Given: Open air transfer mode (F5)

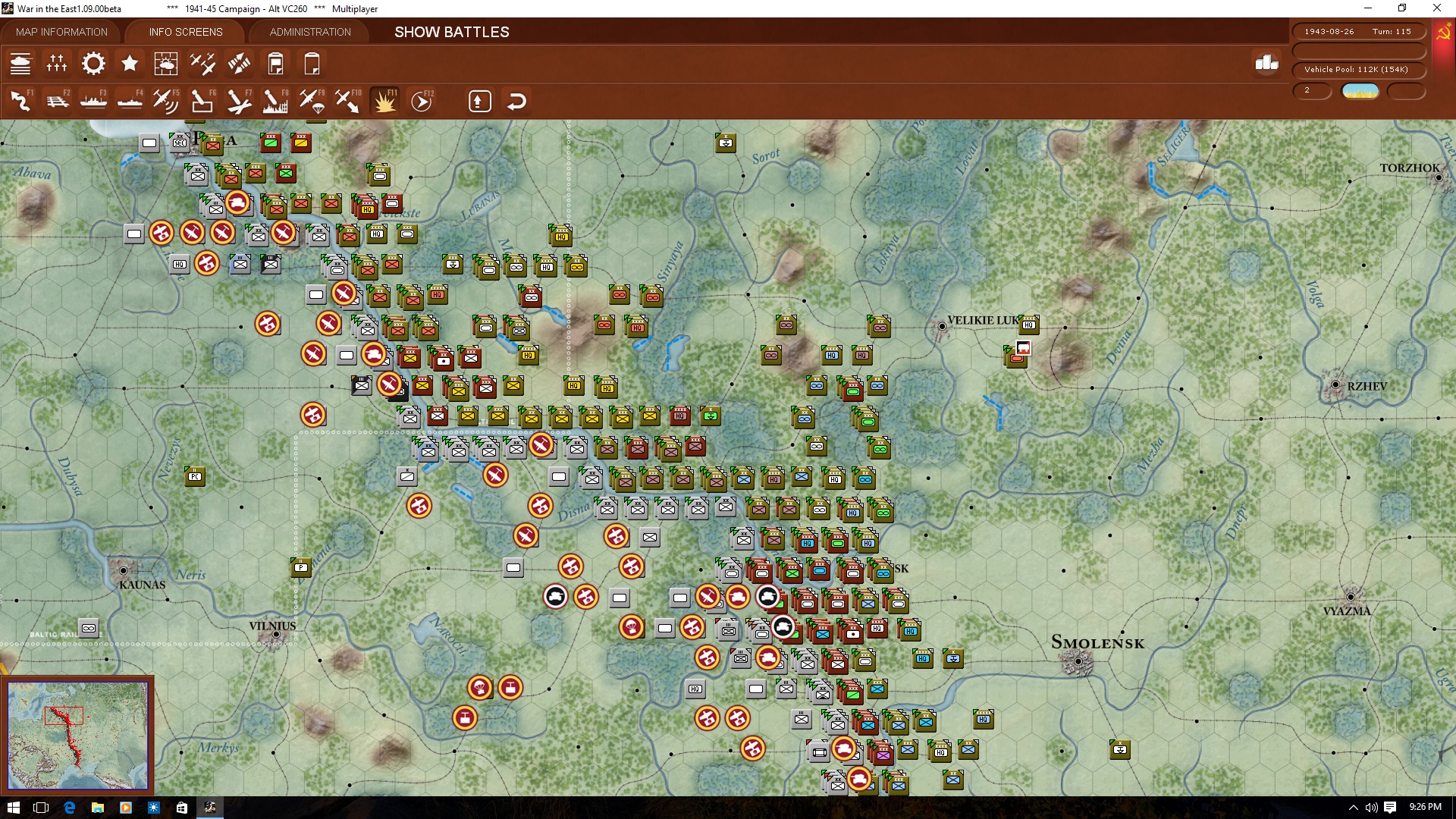Looking at the screenshot, I should click(x=165, y=100).
